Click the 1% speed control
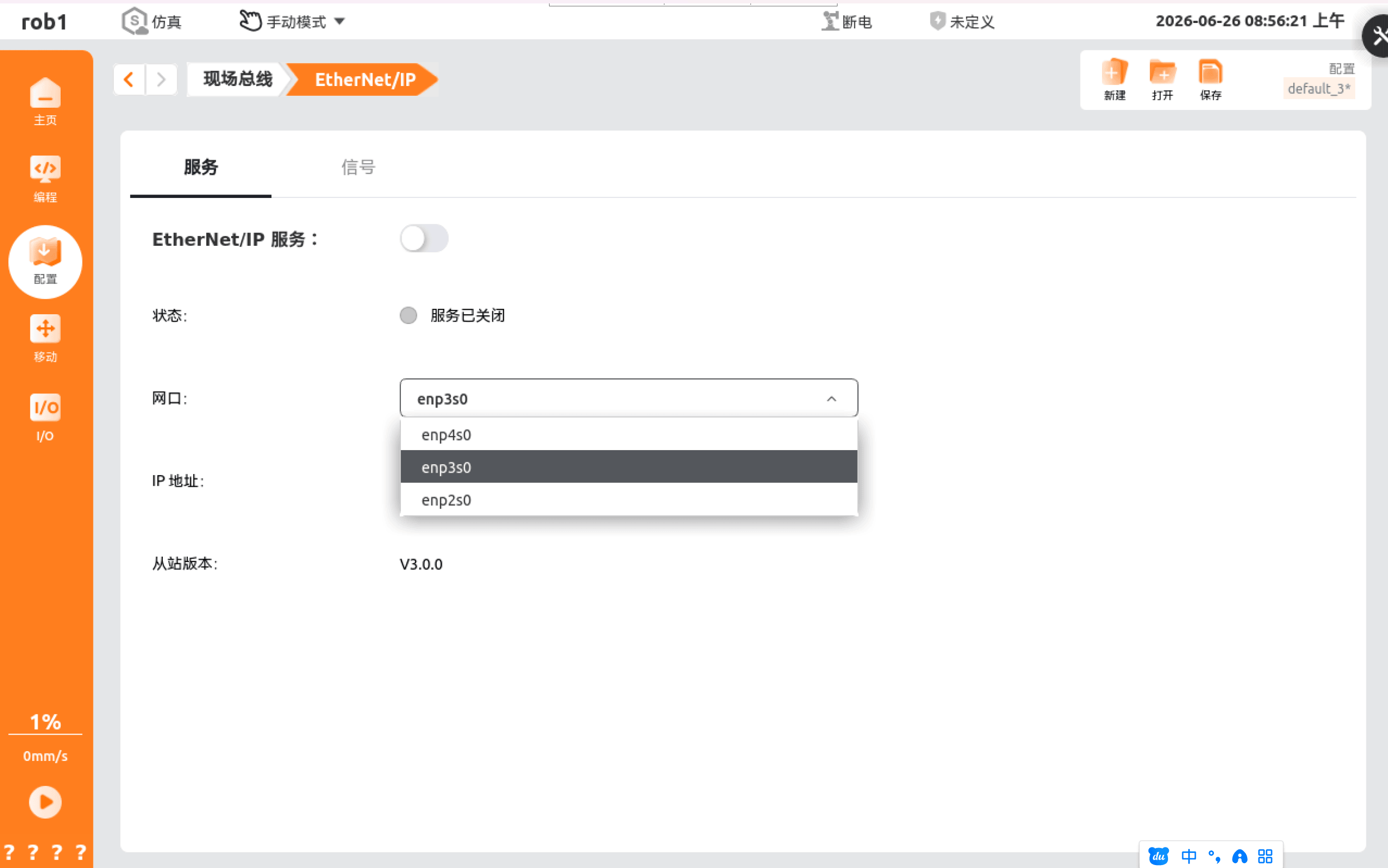 (45, 722)
